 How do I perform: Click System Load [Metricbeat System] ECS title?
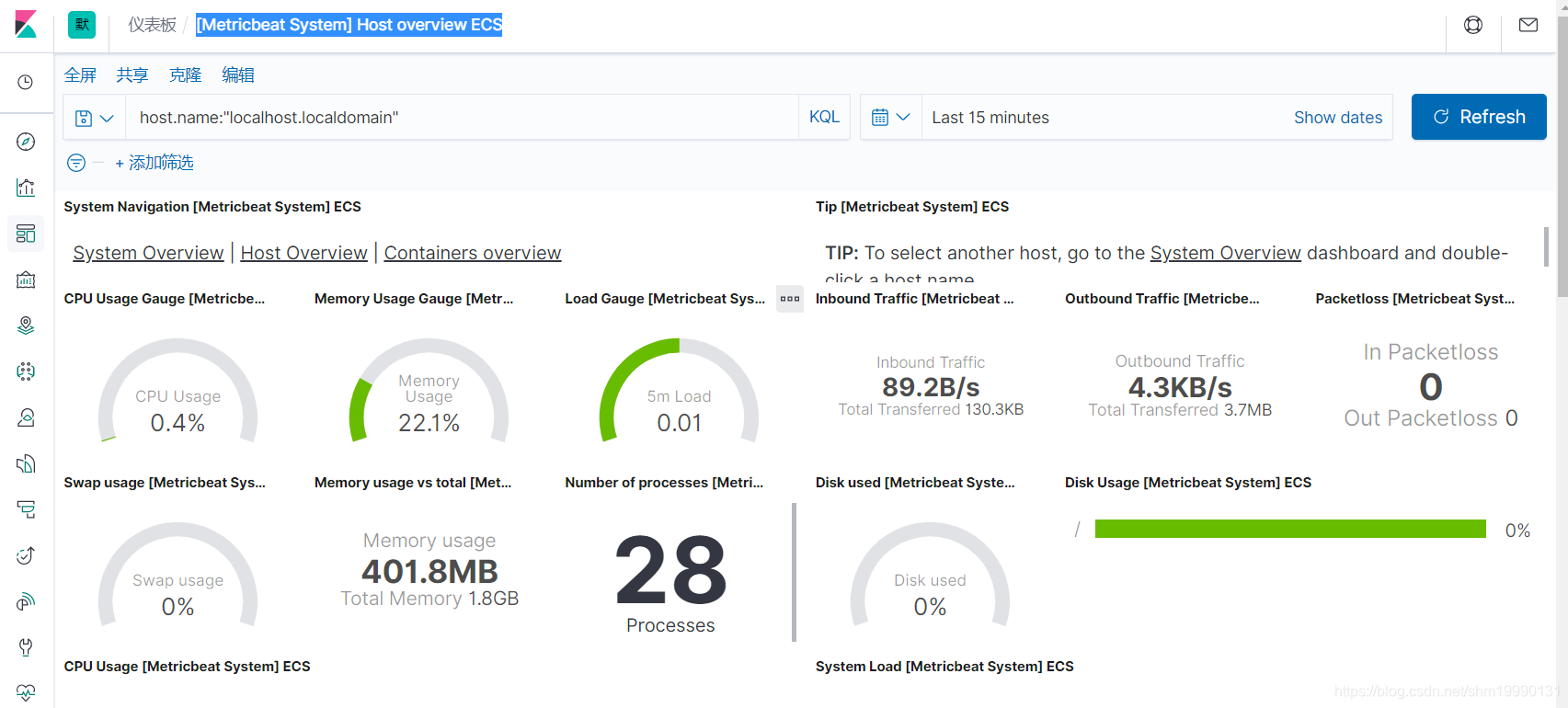(944, 667)
